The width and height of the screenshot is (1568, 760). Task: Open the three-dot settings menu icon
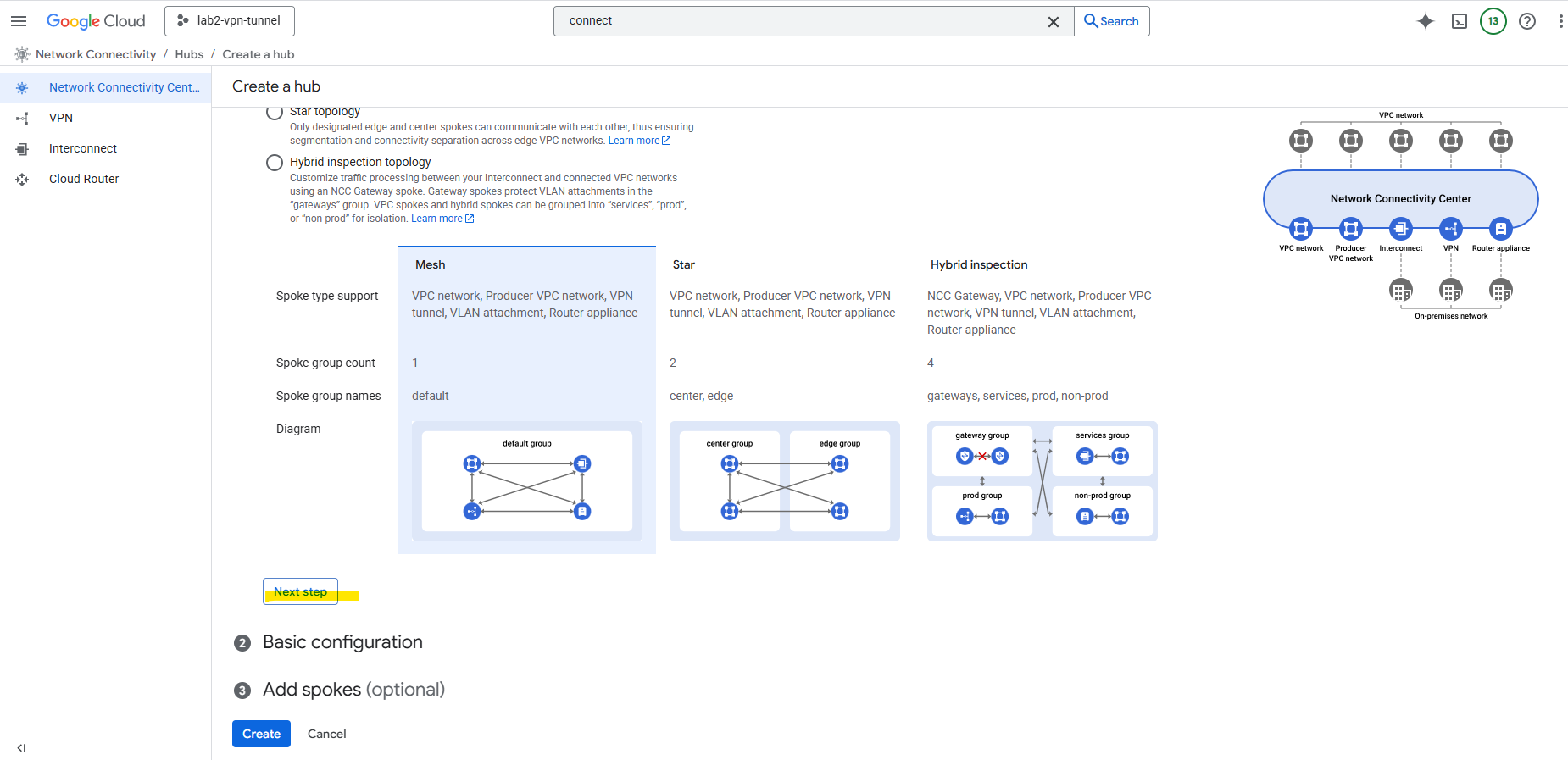click(x=1560, y=21)
